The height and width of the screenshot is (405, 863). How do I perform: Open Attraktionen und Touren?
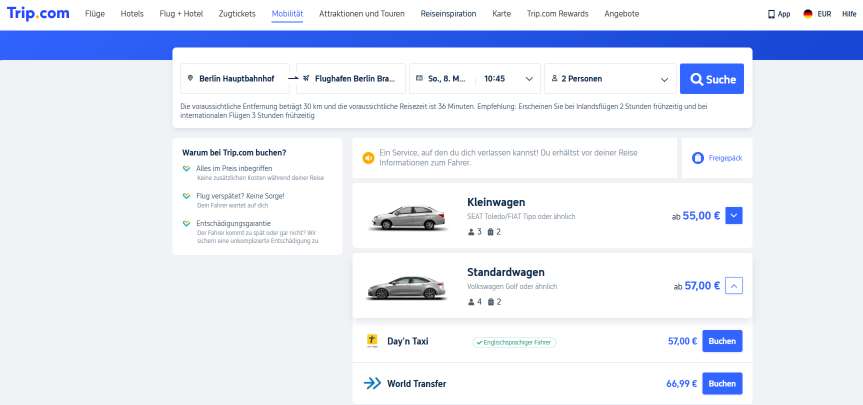tap(362, 14)
